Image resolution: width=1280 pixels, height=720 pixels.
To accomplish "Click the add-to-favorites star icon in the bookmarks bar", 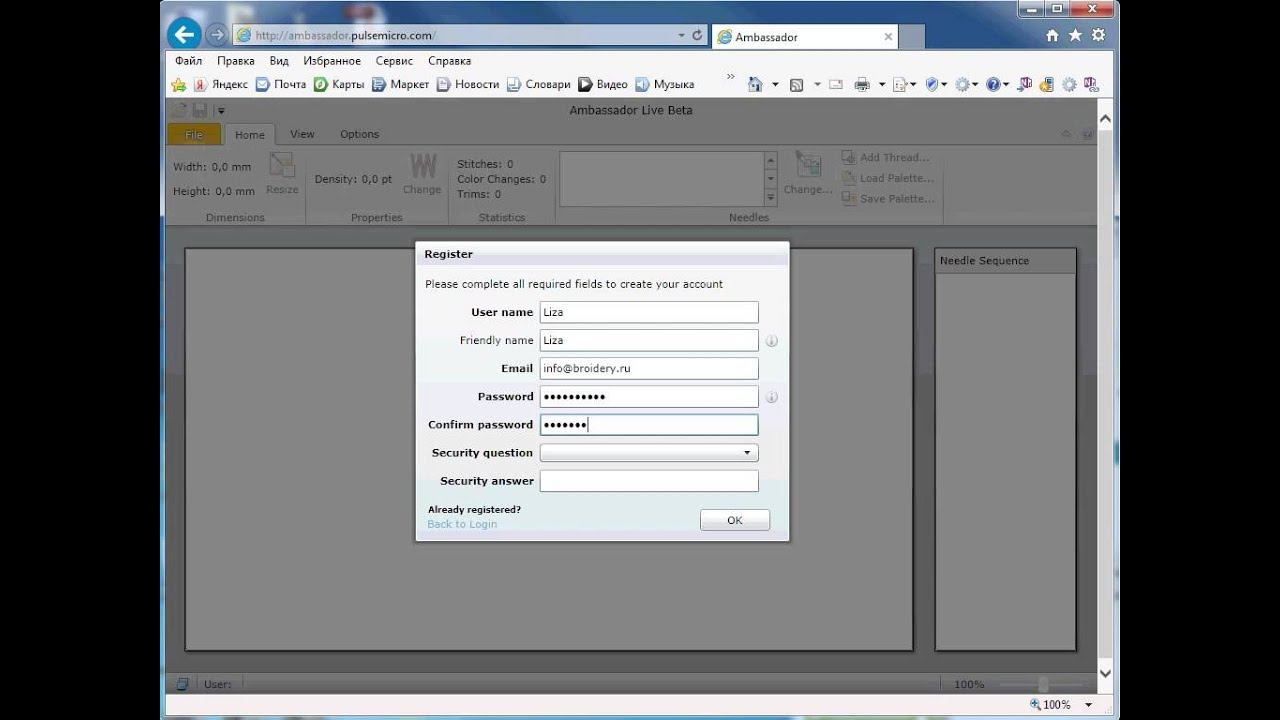I will click(x=179, y=84).
